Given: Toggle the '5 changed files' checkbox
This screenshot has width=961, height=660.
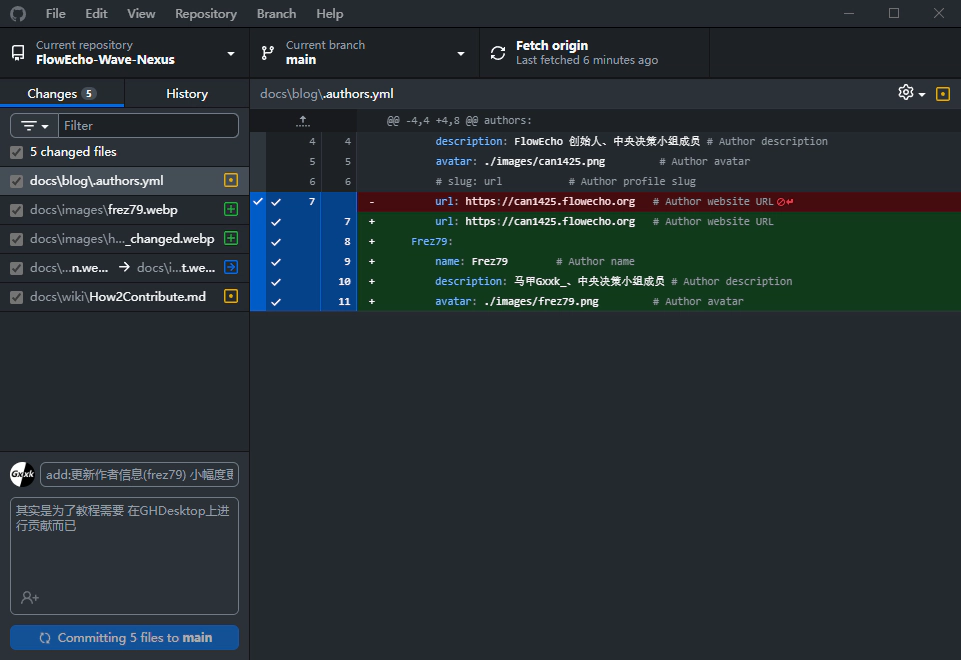Looking at the screenshot, I should click(16, 153).
